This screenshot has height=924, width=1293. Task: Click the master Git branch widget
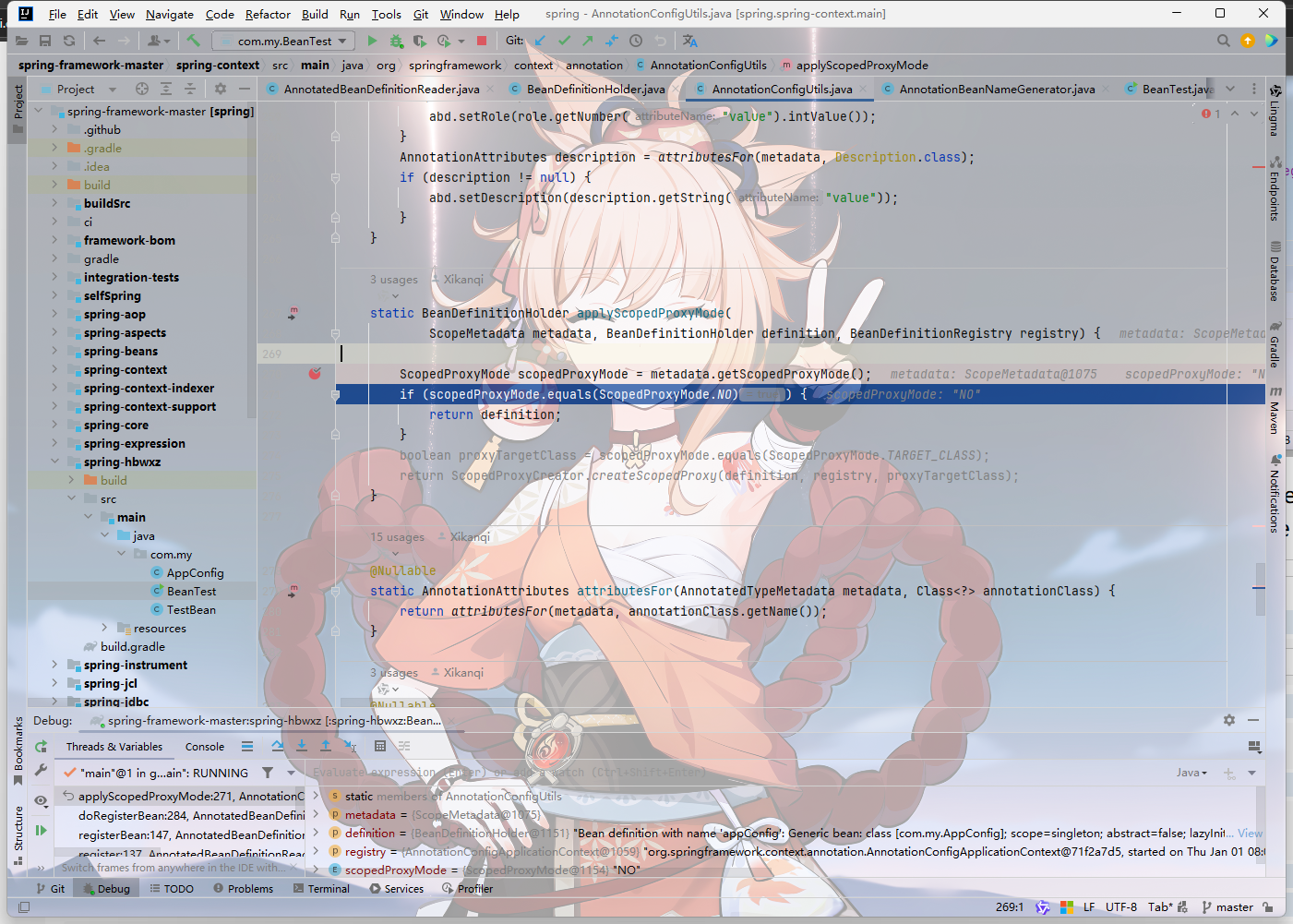click(x=1227, y=907)
